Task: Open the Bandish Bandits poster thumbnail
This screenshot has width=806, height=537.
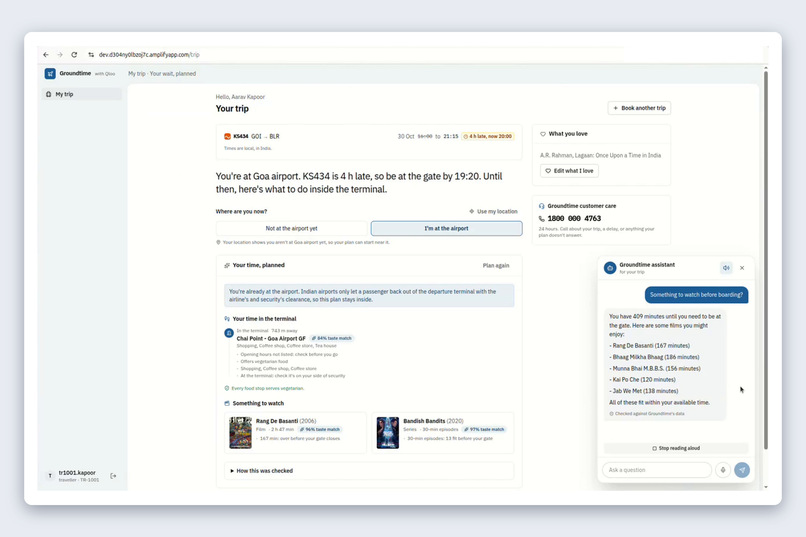Action: point(388,433)
